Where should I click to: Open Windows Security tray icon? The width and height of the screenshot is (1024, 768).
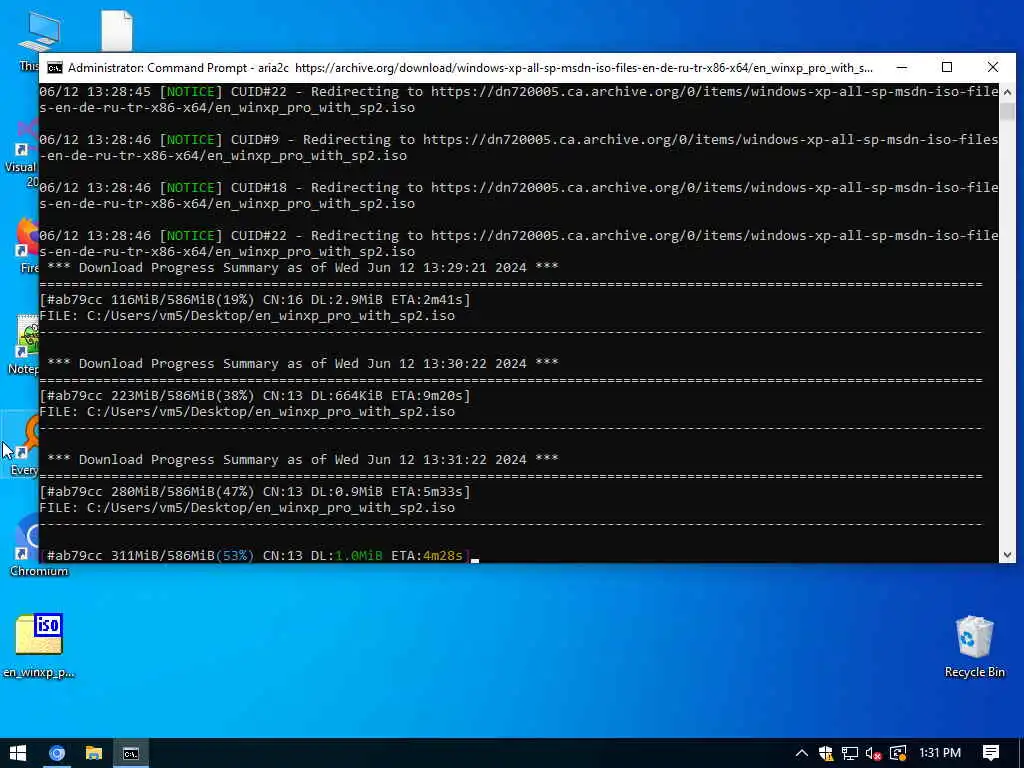(x=826, y=753)
